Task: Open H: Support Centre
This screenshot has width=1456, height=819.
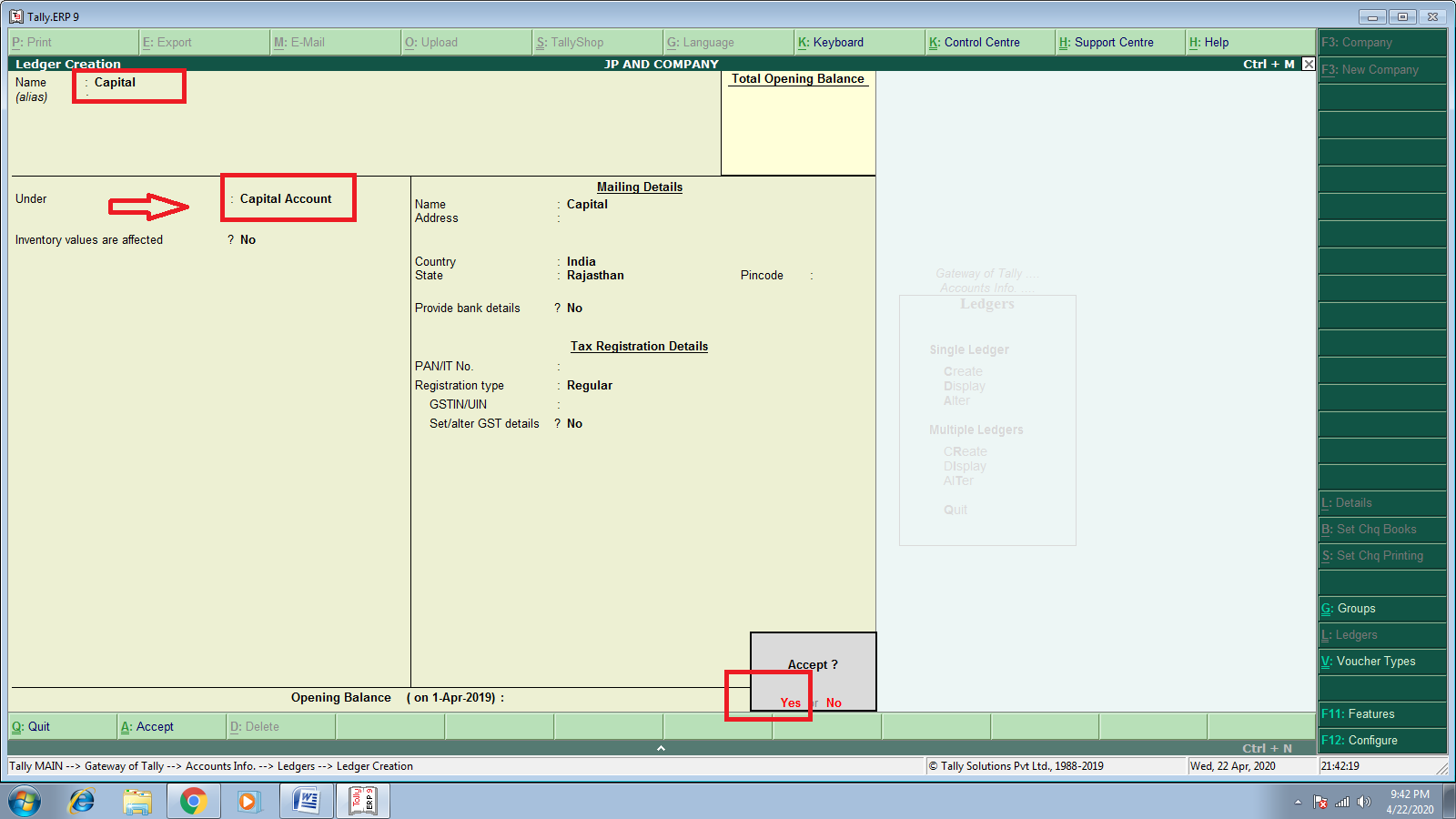Action: point(1122,42)
